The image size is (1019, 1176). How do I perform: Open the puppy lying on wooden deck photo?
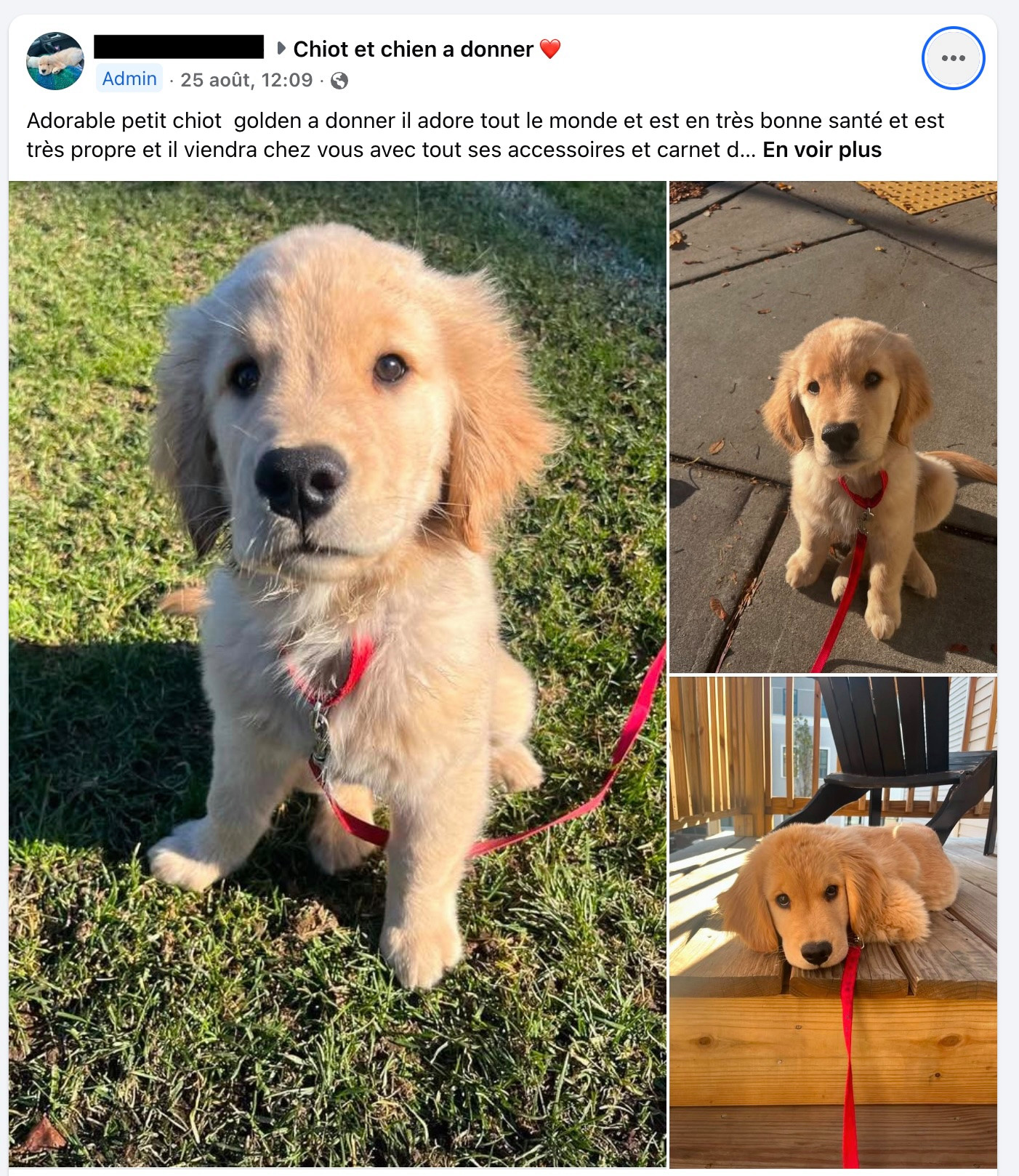pos(833,922)
